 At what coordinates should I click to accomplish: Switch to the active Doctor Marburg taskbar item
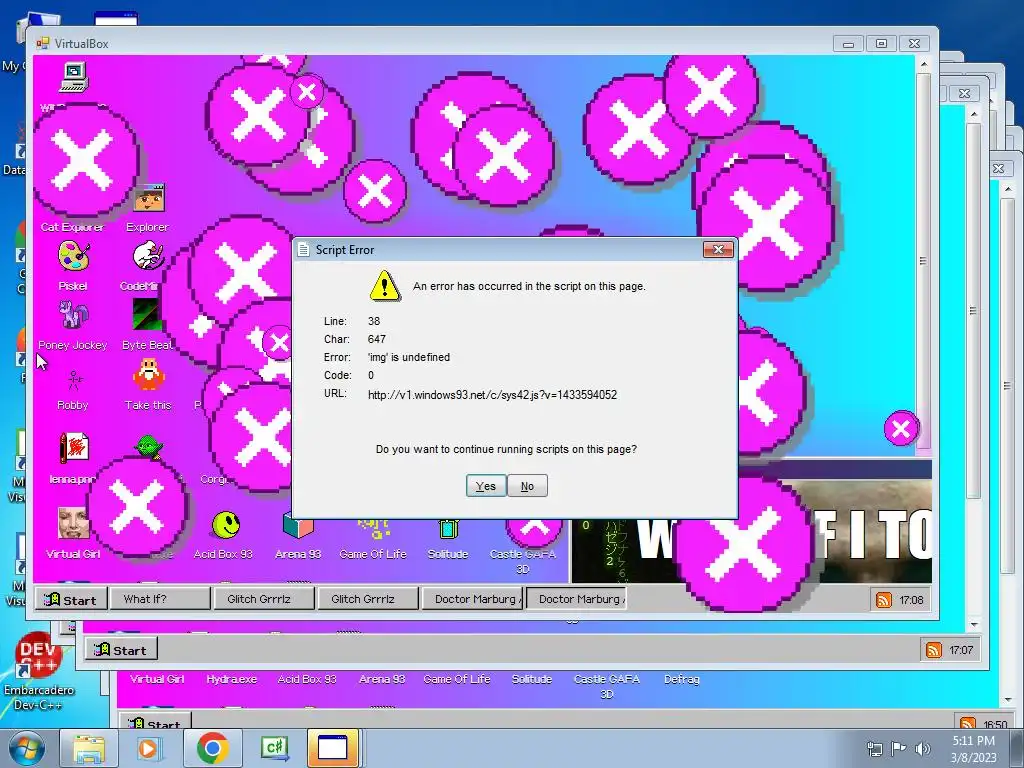pos(576,599)
